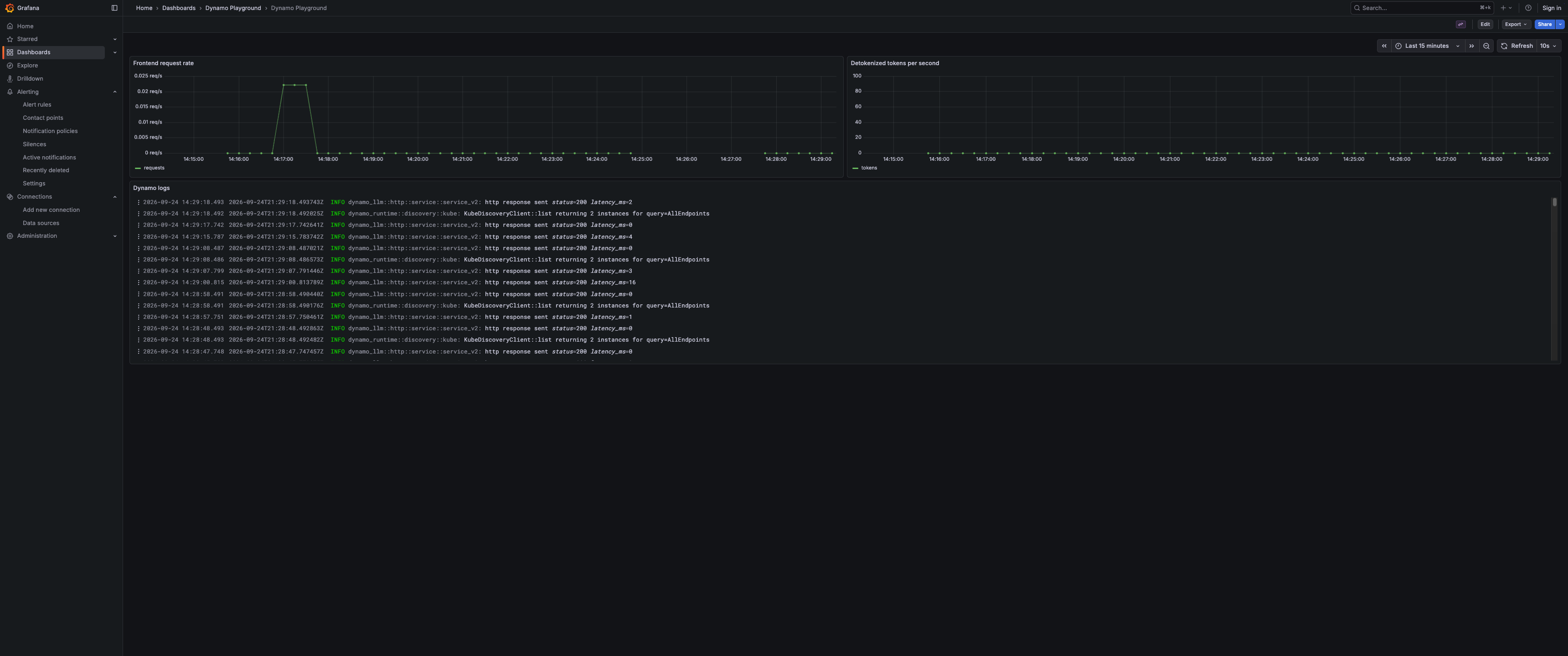Collapse the Alerting section chevron
Viewport: 1568px width, 656px height.
114,92
